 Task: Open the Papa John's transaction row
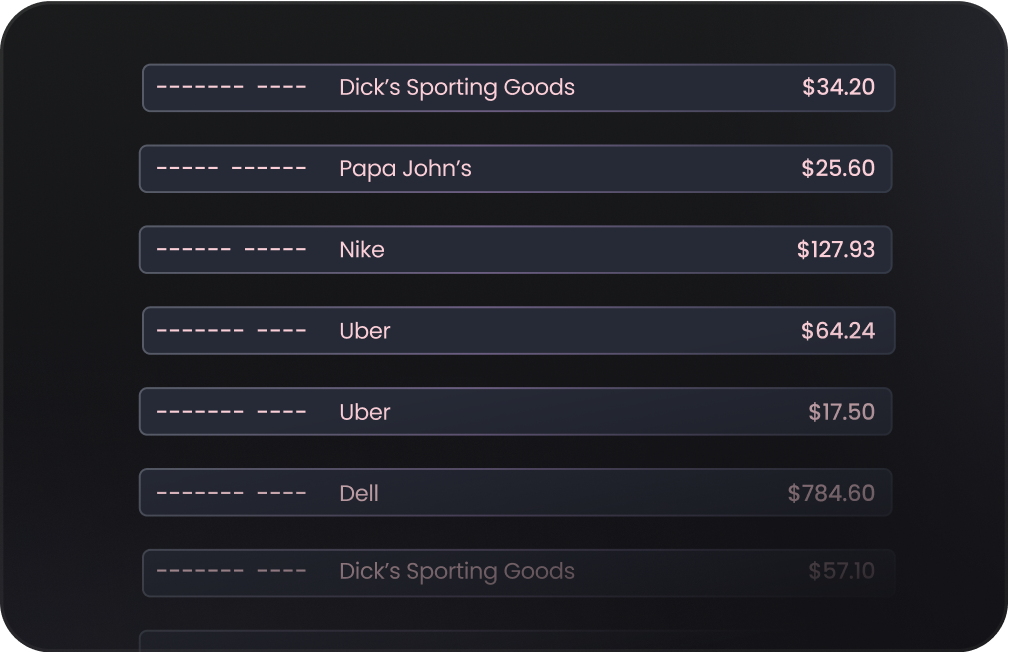coord(515,169)
